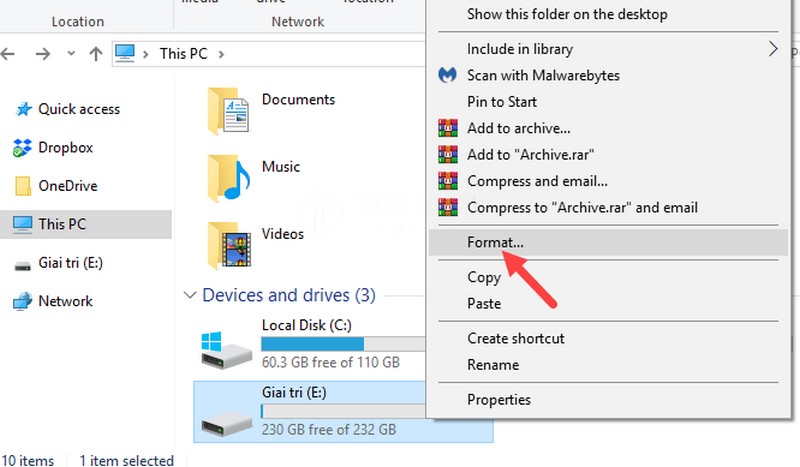Choose Compress to "Archive.rar" and email
Viewport: 800px width, 467px height.
pos(582,208)
